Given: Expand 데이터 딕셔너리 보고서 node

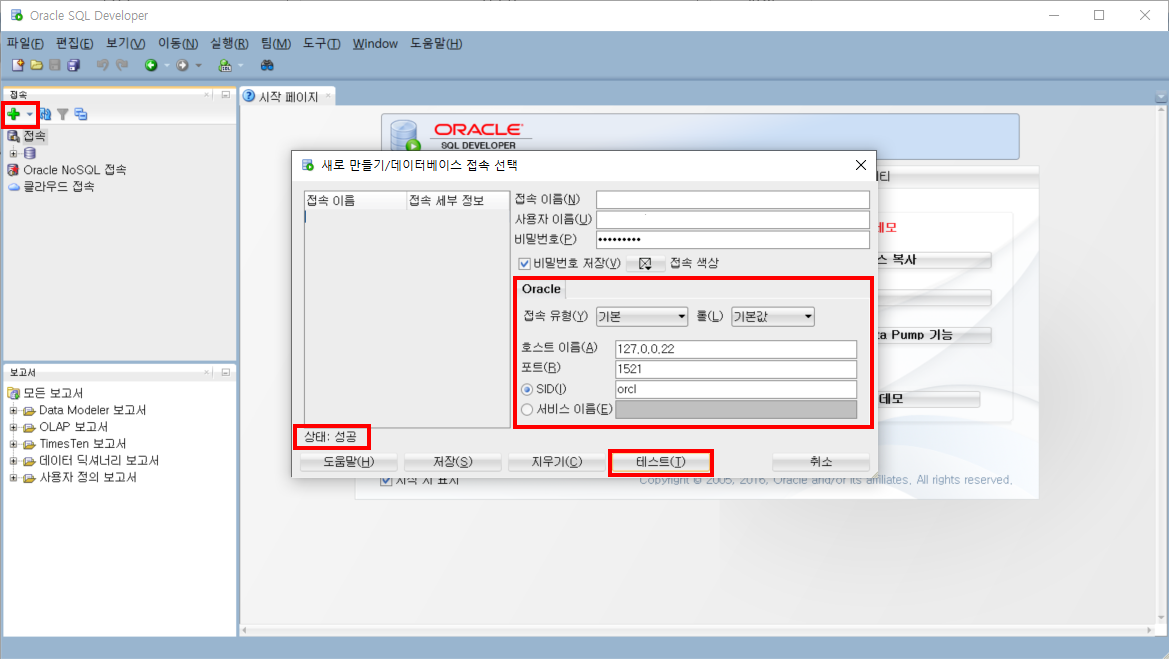Looking at the screenshot, I should (x=13, y=461).
